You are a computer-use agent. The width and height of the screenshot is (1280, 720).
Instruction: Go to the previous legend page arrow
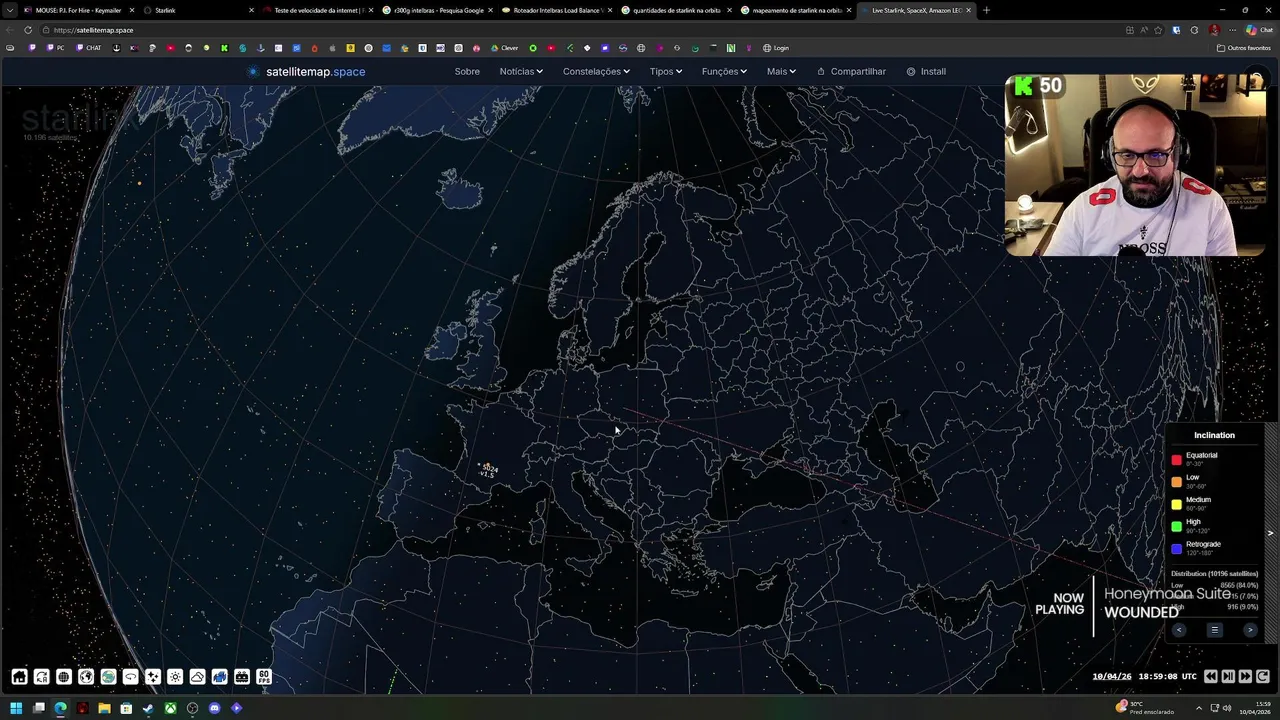coord(1179,630)
